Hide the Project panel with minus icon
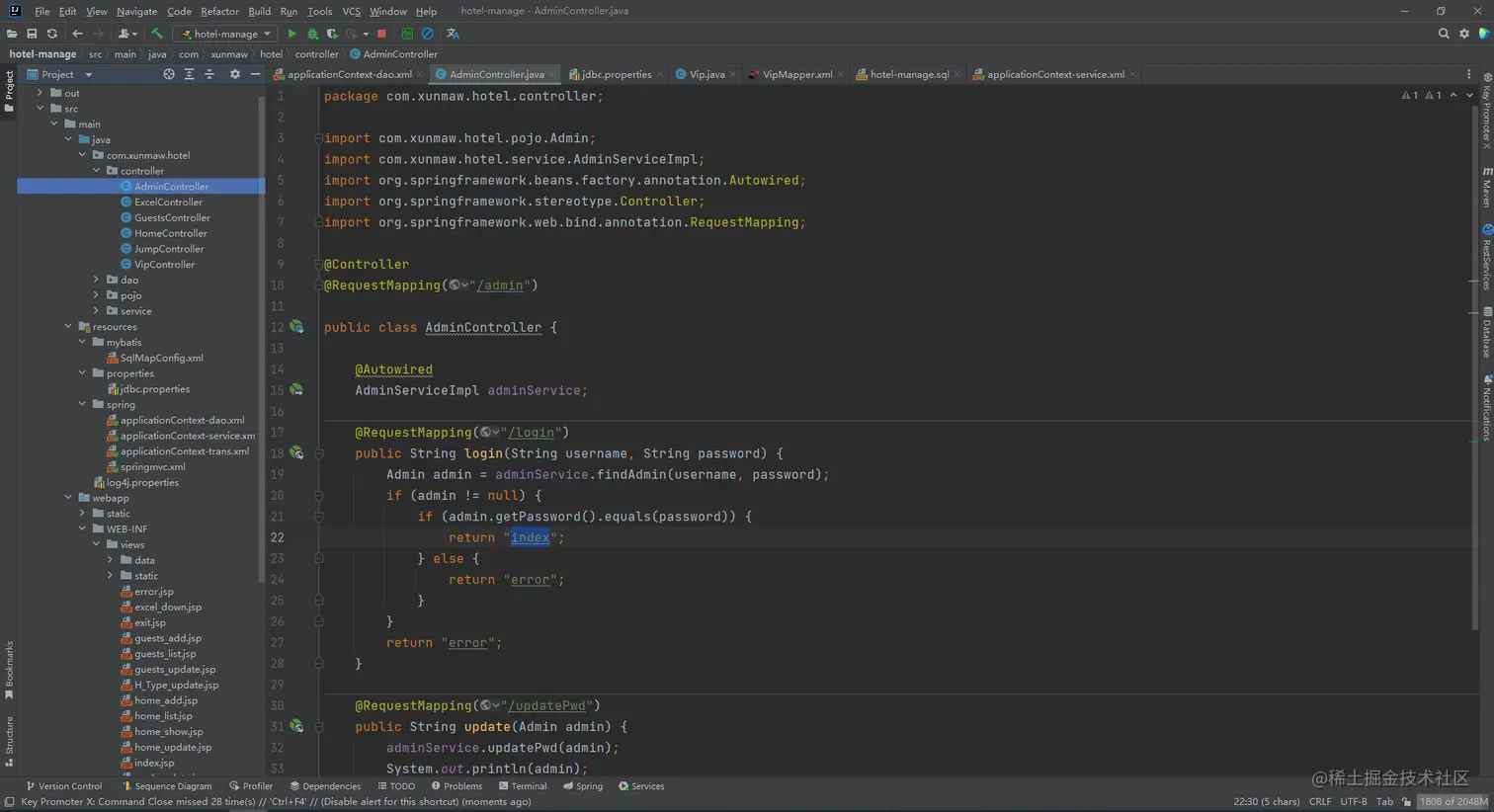The image size is (1494, 812). click(255, 74)
